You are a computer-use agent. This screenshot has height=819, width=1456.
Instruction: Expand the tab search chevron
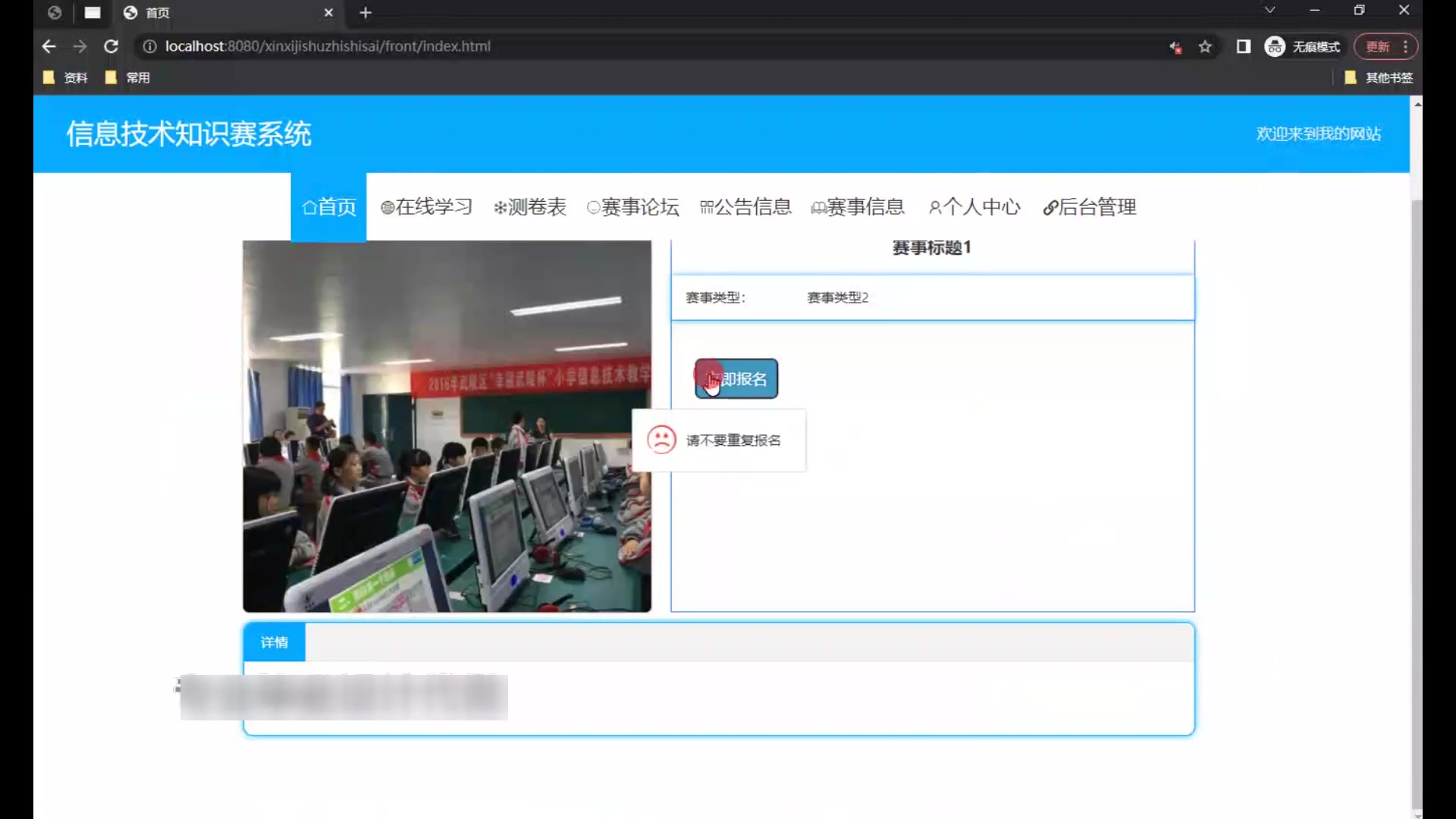pyautogui.click(x=1269, y=10)
